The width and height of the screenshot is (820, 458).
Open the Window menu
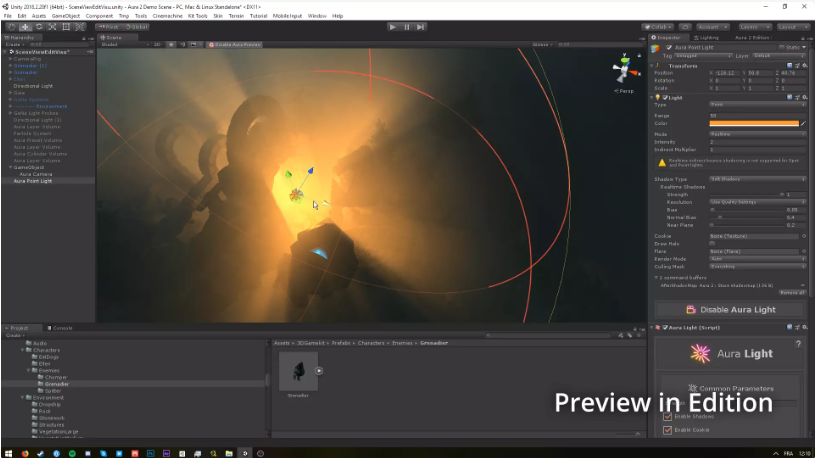pyautogui.click(x=317, y=16)
